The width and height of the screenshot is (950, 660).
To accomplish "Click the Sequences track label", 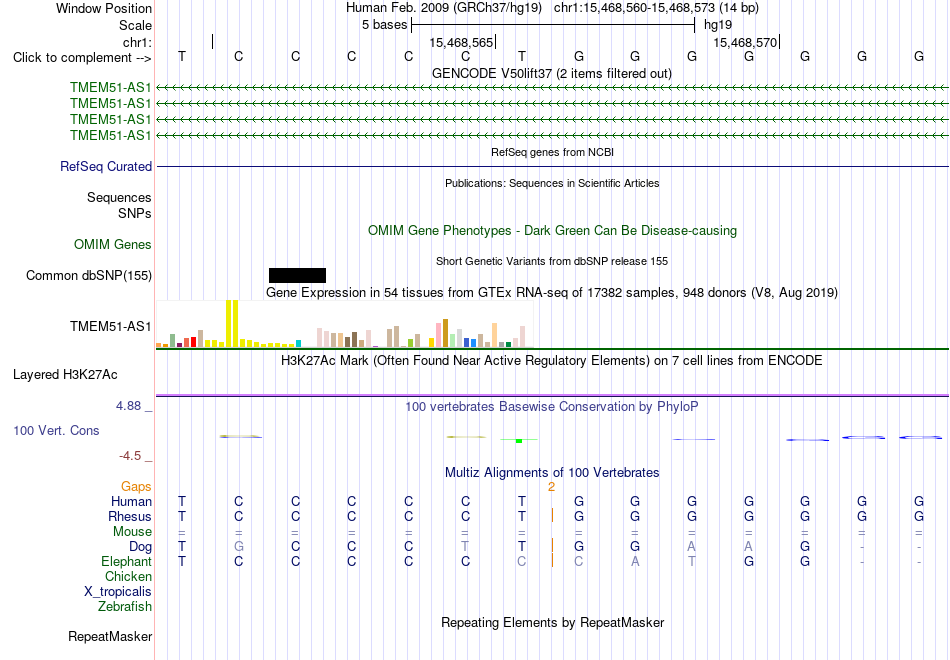I will pos(119,198).
